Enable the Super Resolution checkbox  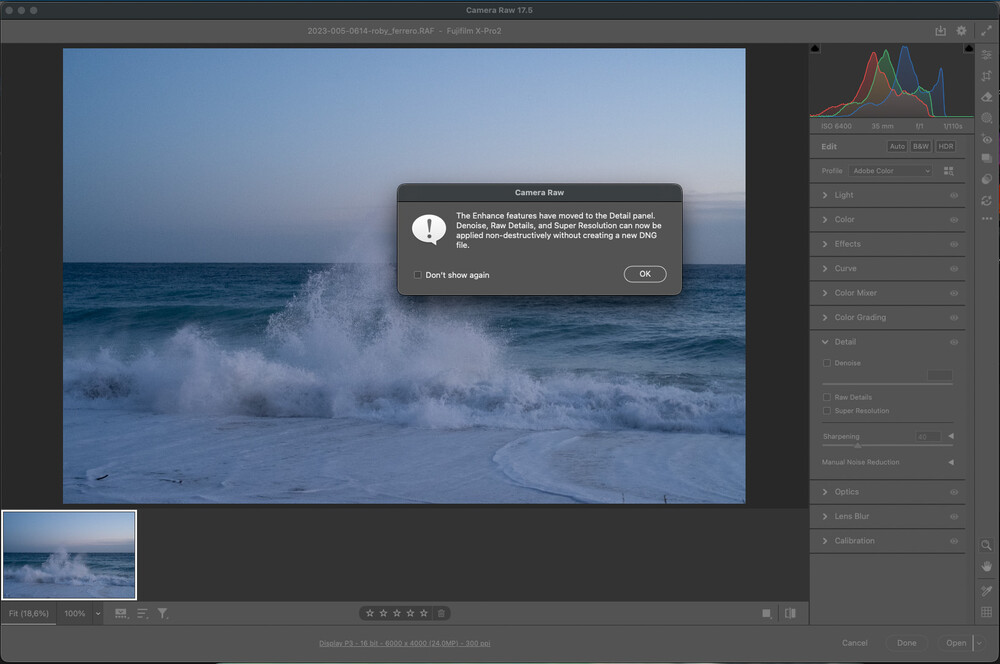pos(826,411)
